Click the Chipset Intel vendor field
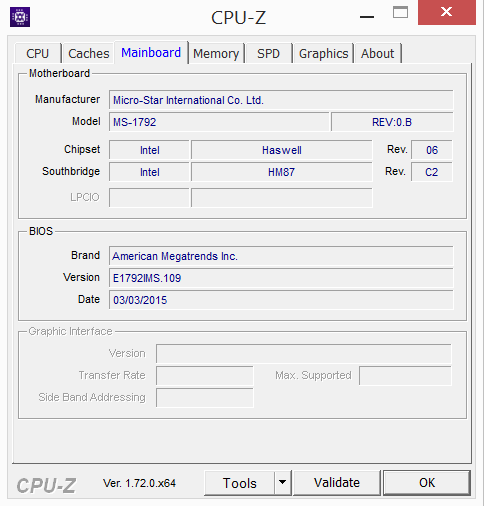 pos(149,150)
